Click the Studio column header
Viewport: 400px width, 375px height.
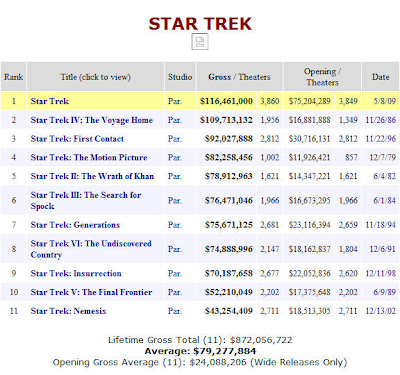180,77
